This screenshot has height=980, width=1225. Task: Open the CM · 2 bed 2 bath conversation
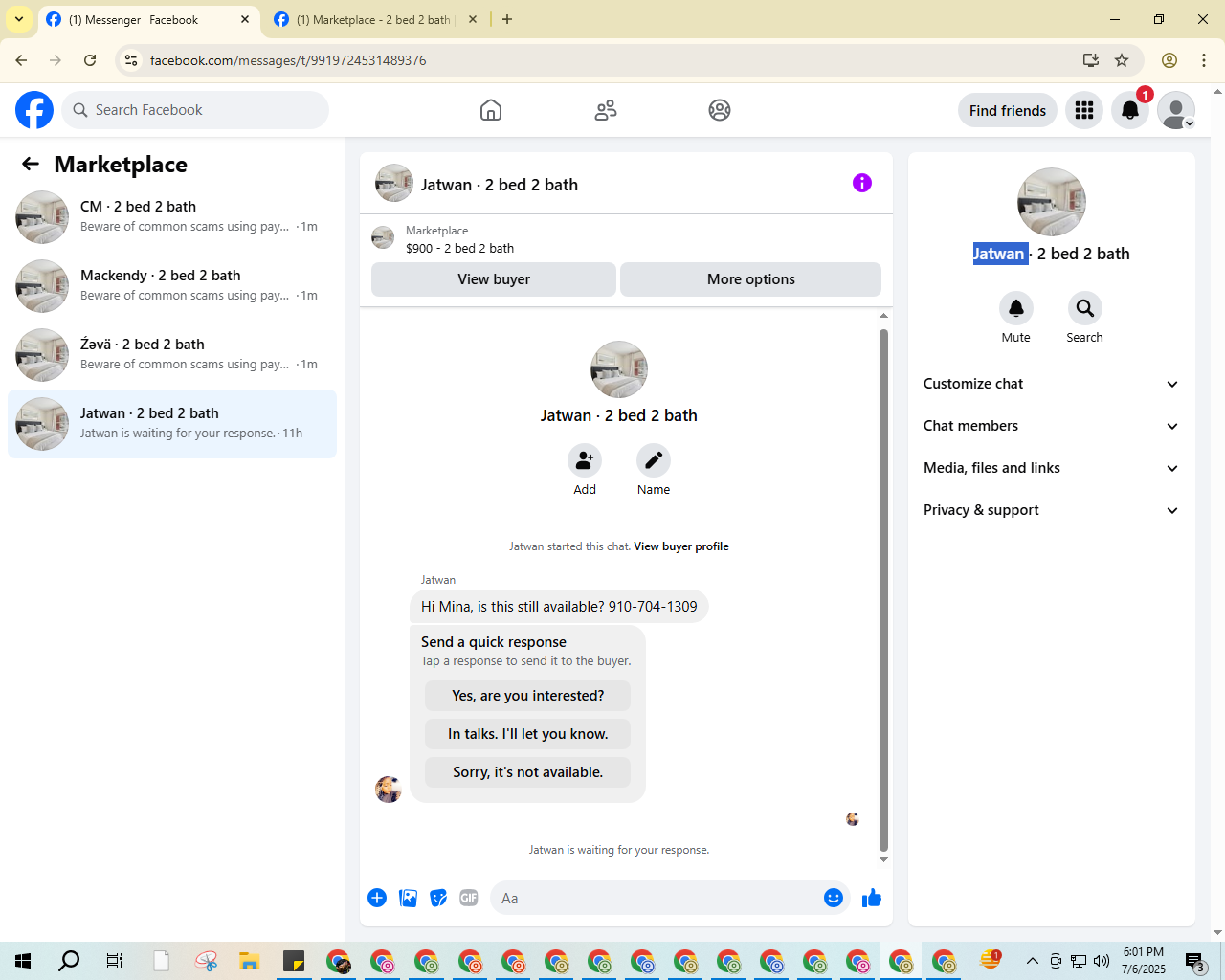172,217
